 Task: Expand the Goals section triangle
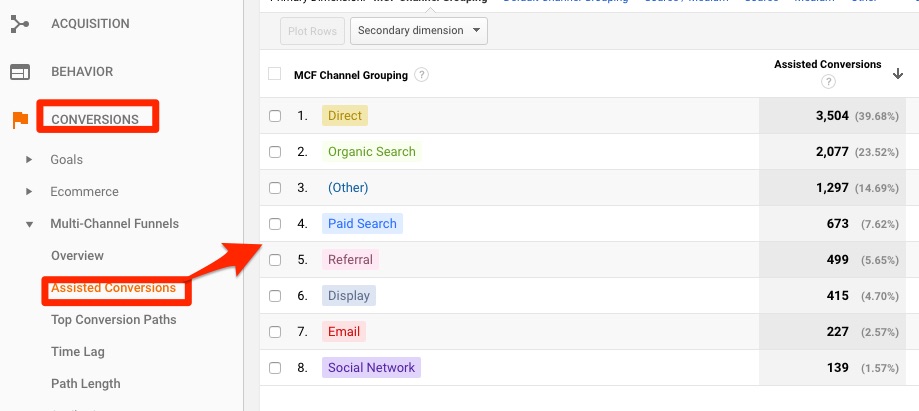pos(29,159)
